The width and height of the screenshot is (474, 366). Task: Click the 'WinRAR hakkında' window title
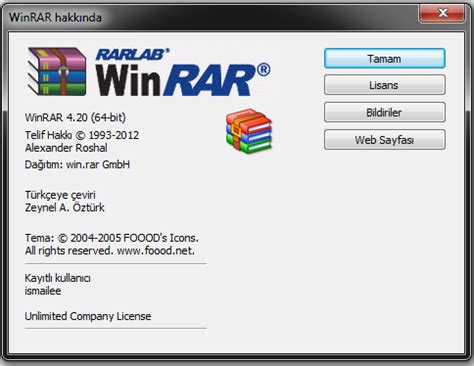click(x=55, y=17)
